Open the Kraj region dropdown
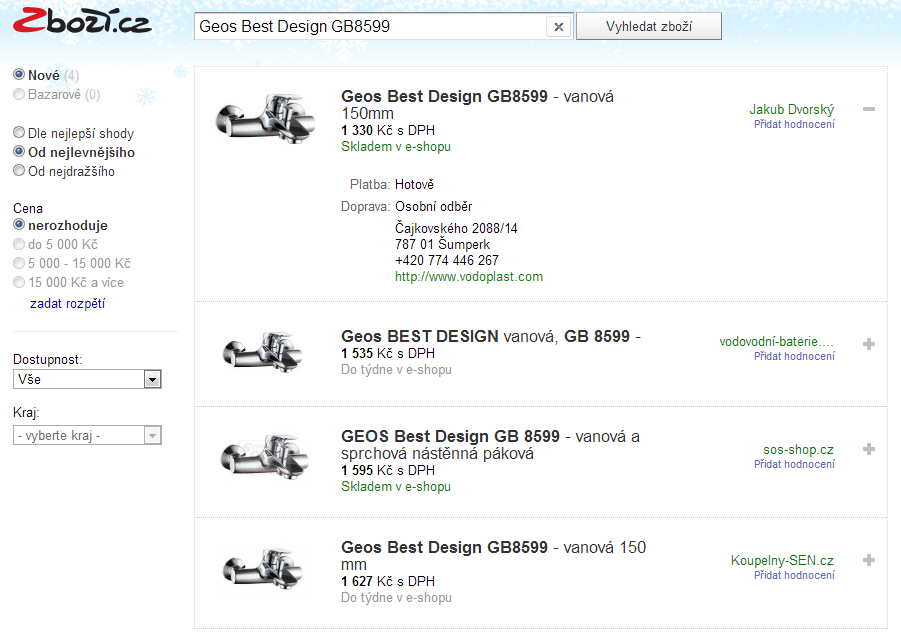This screenshot has height=636, width=901. tap(87, 436)
